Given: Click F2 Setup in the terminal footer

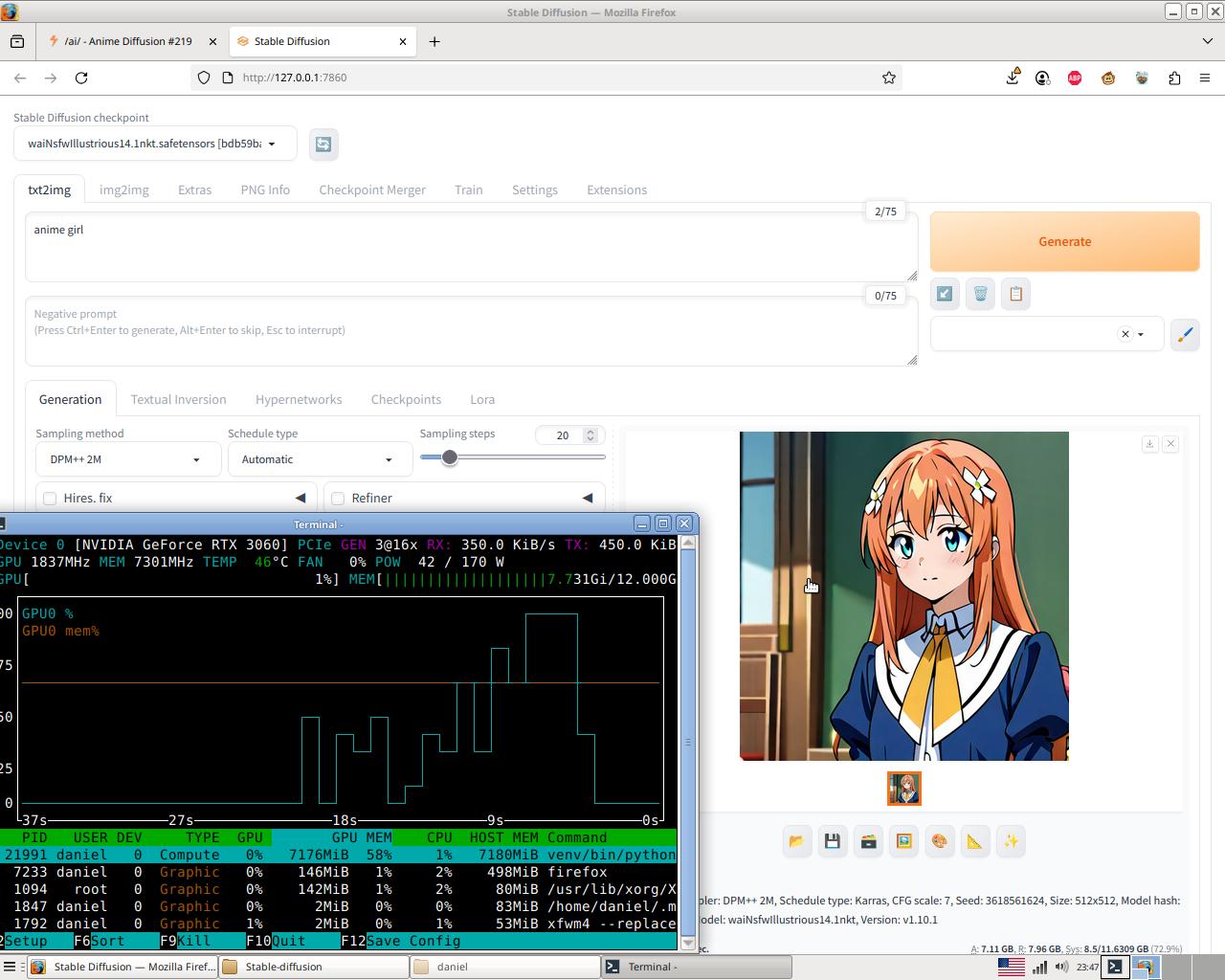Looking at the screenshot, I should [24, 941].
